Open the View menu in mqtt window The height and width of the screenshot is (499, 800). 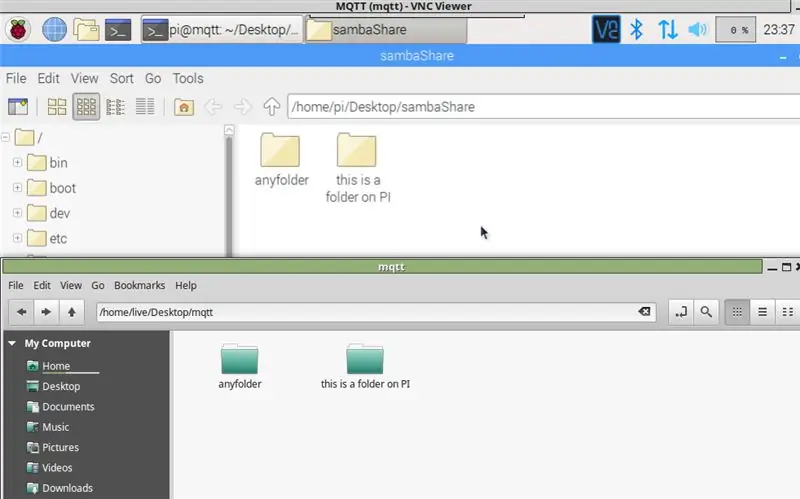click(x=71, y=285)
